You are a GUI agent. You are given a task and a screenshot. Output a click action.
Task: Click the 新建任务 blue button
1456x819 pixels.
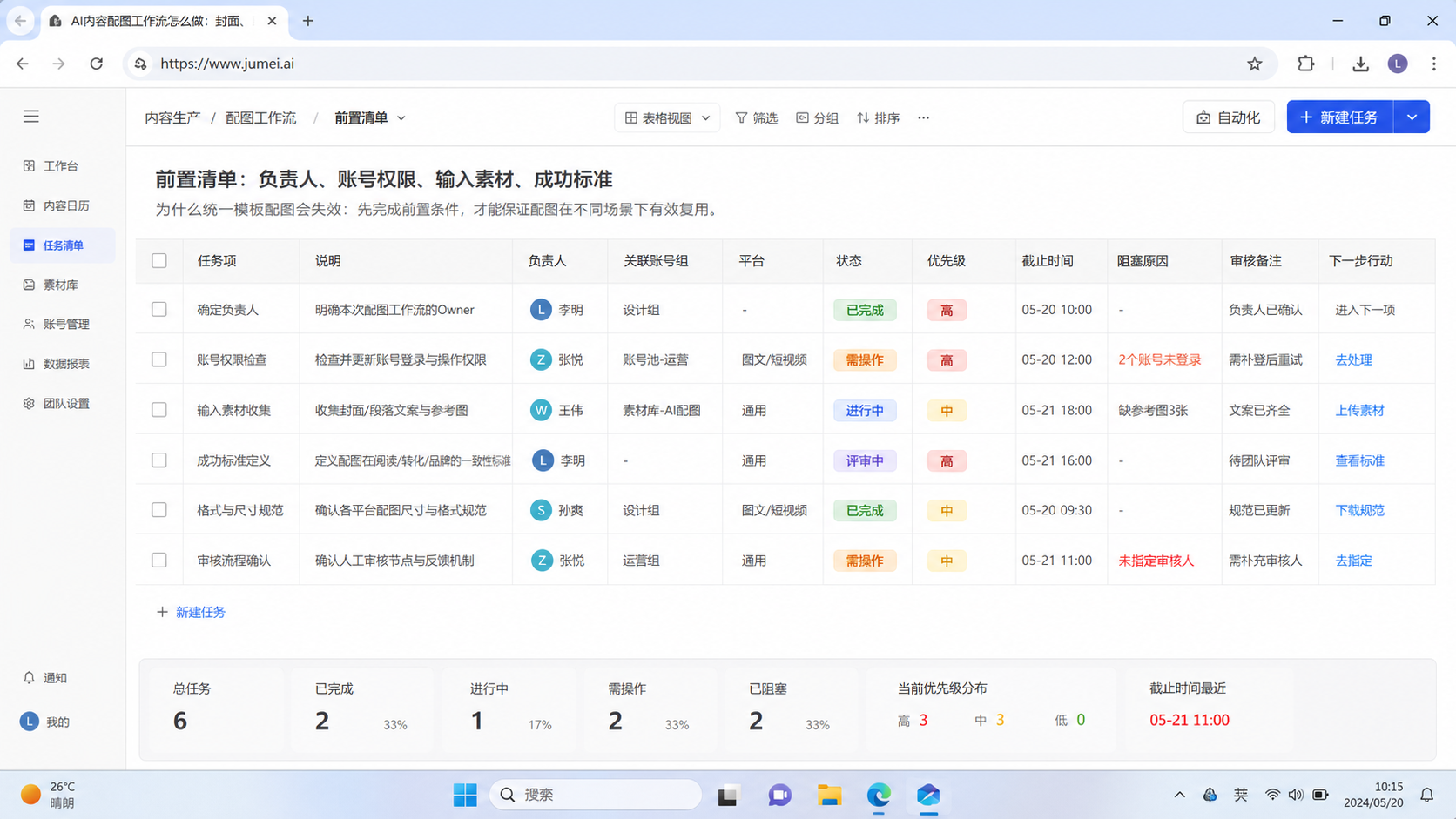coord(1339,117)
